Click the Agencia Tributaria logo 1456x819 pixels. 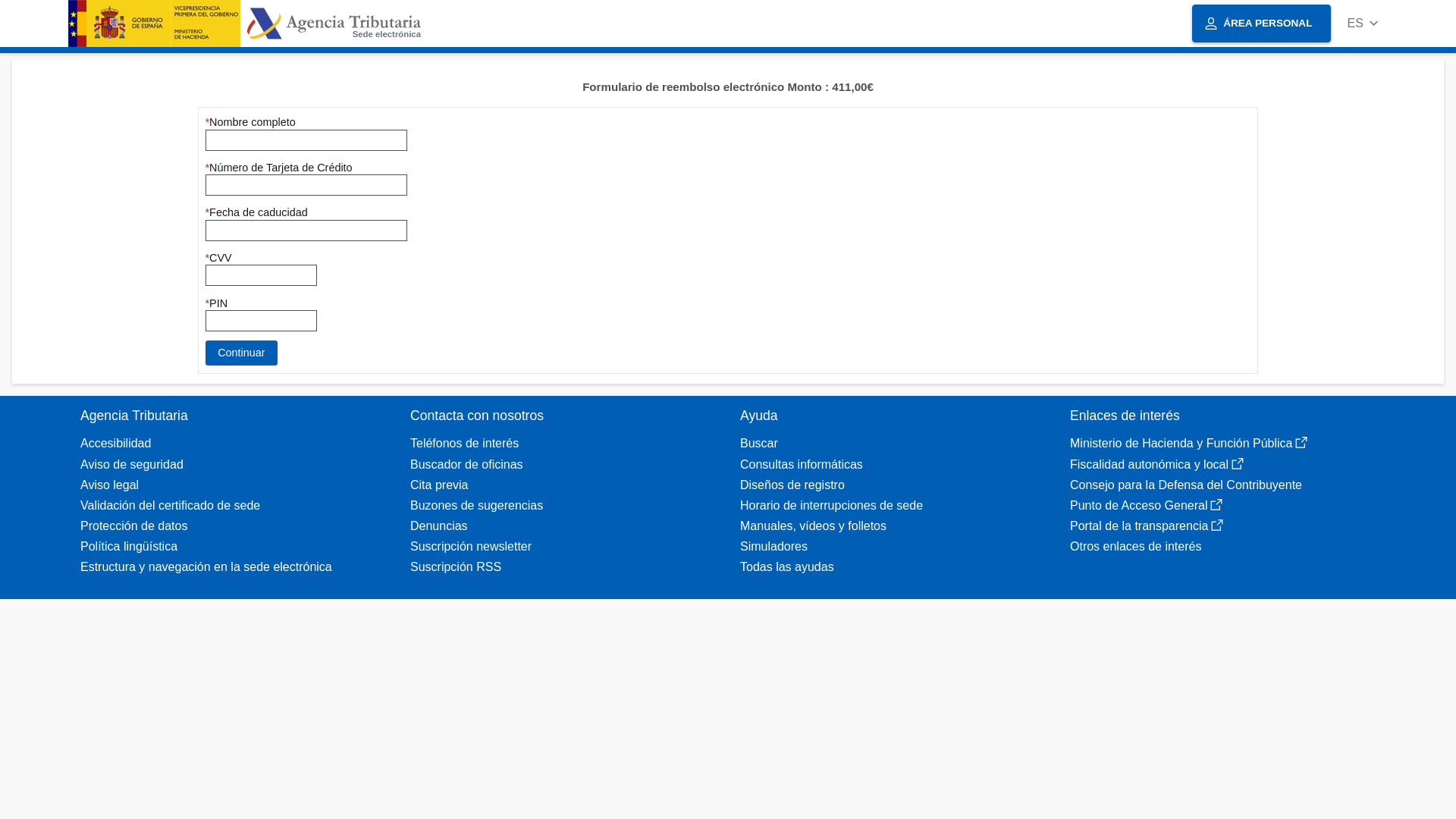[x=334, y=24]
